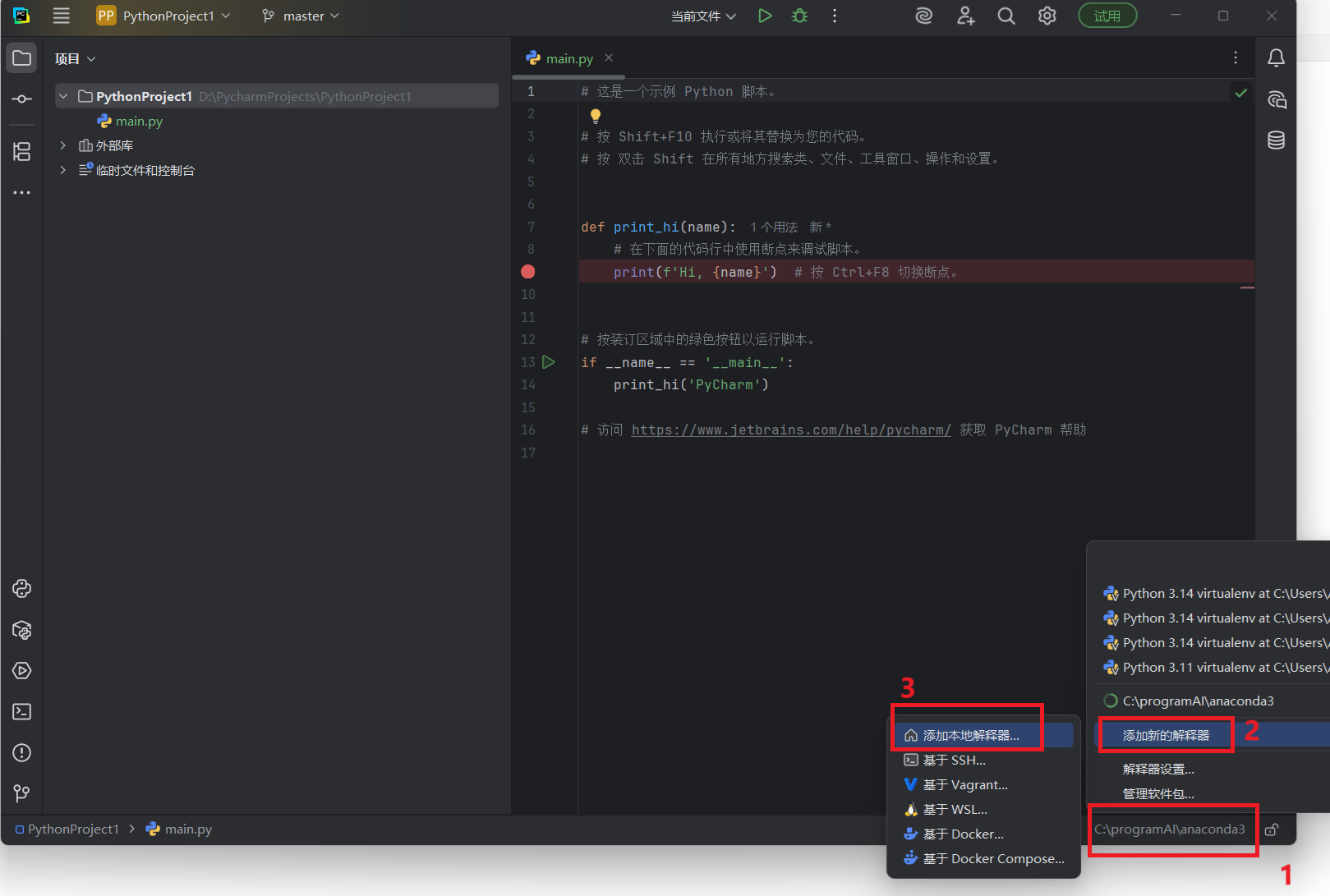The height and width of the screenshot is (896, 1330).
Task: Expand 外部库 tree node
Action: click(x=63, y=145)
